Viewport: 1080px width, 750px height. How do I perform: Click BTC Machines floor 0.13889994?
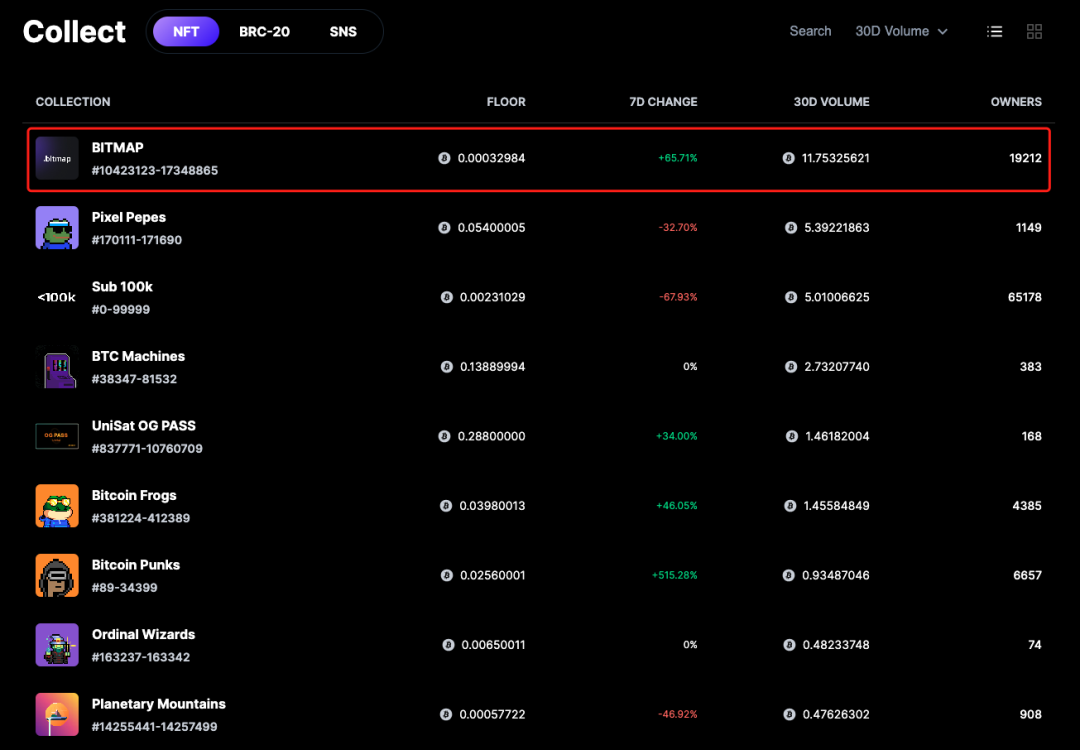coord(492,367)
